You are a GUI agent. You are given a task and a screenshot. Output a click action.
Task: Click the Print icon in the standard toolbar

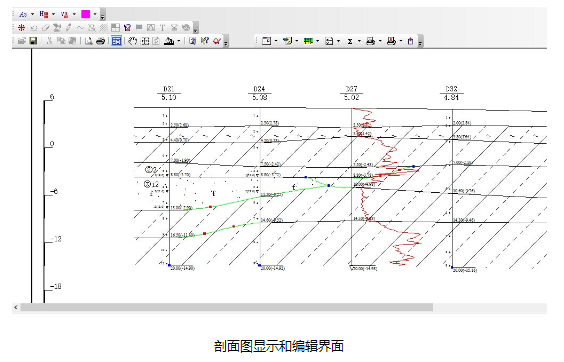[x=100, y=41]
